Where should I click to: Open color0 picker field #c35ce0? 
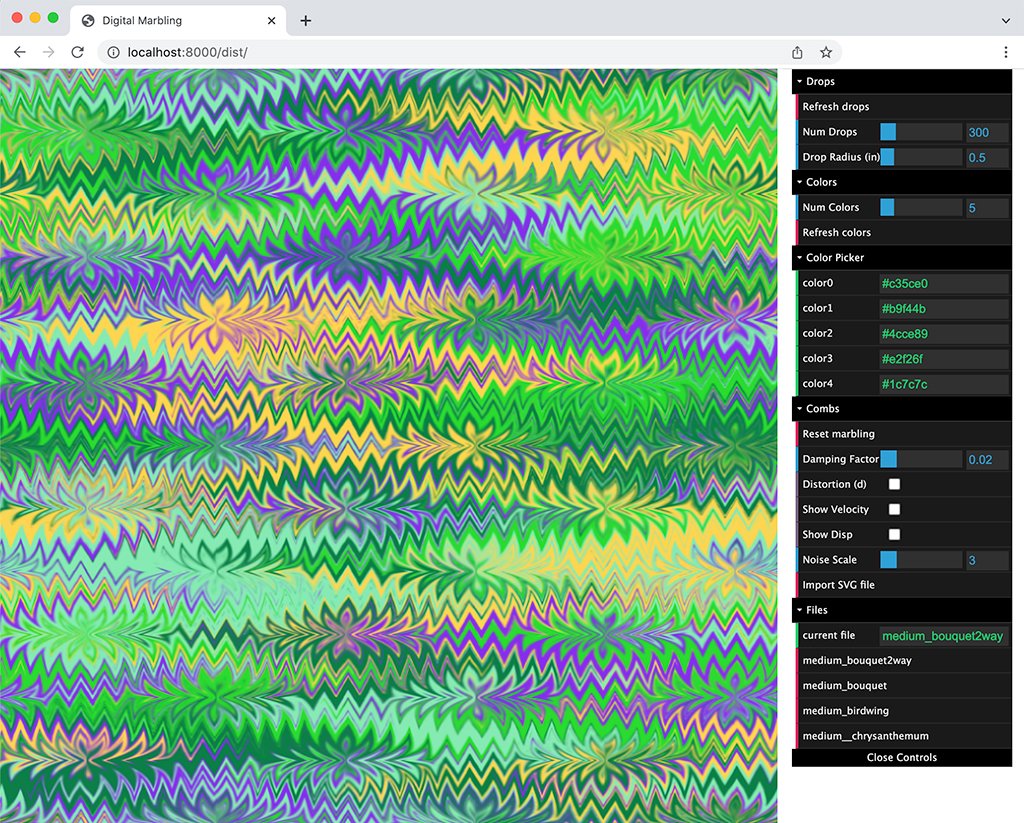point(944,283)
